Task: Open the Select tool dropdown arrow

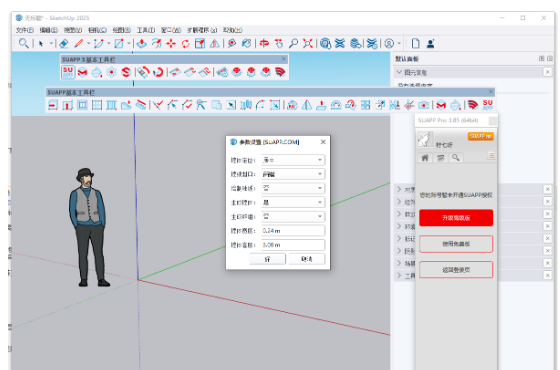Action: point(51,44)
